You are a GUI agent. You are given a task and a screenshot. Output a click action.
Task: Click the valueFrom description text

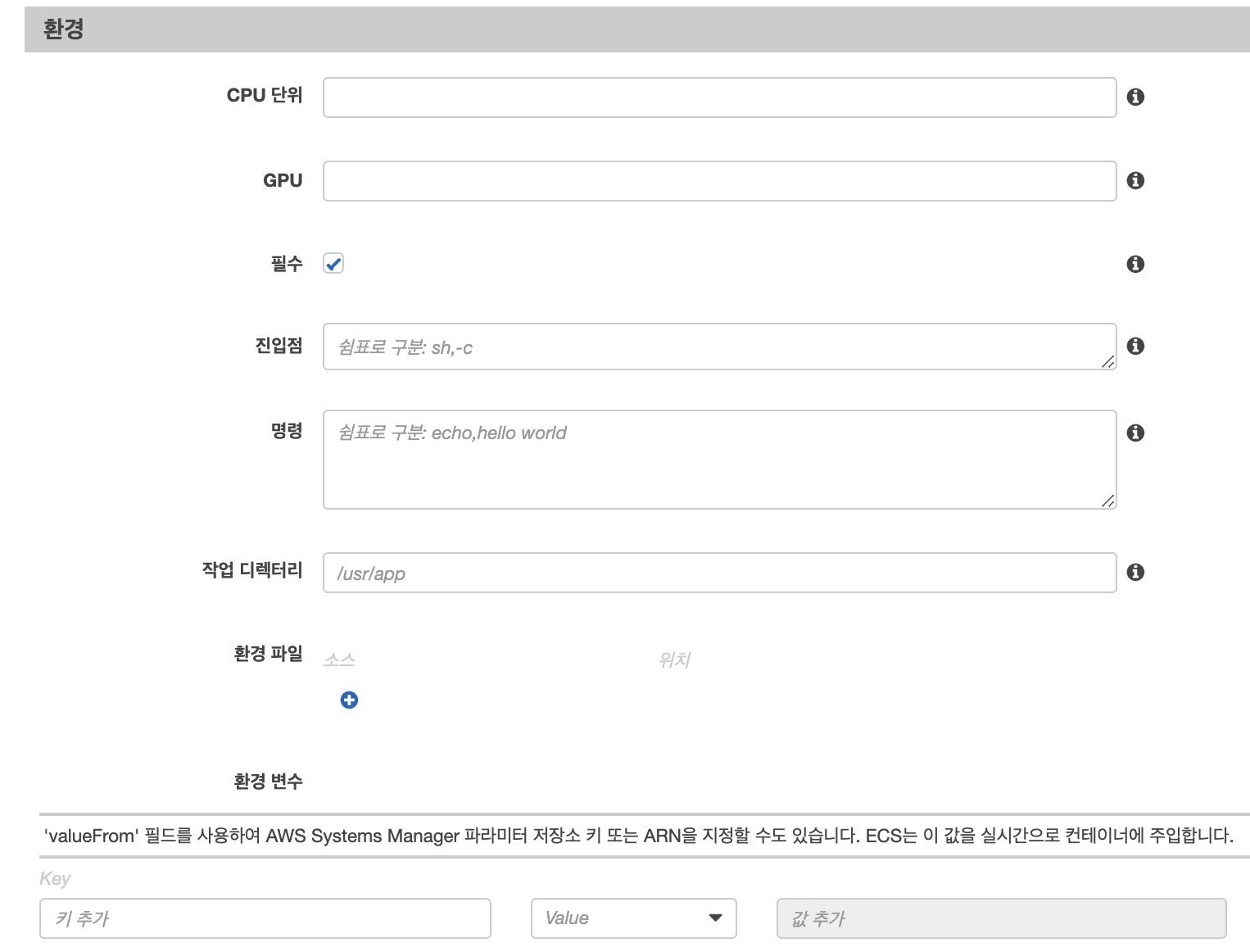pyautogui.click(x=639, y=836)
